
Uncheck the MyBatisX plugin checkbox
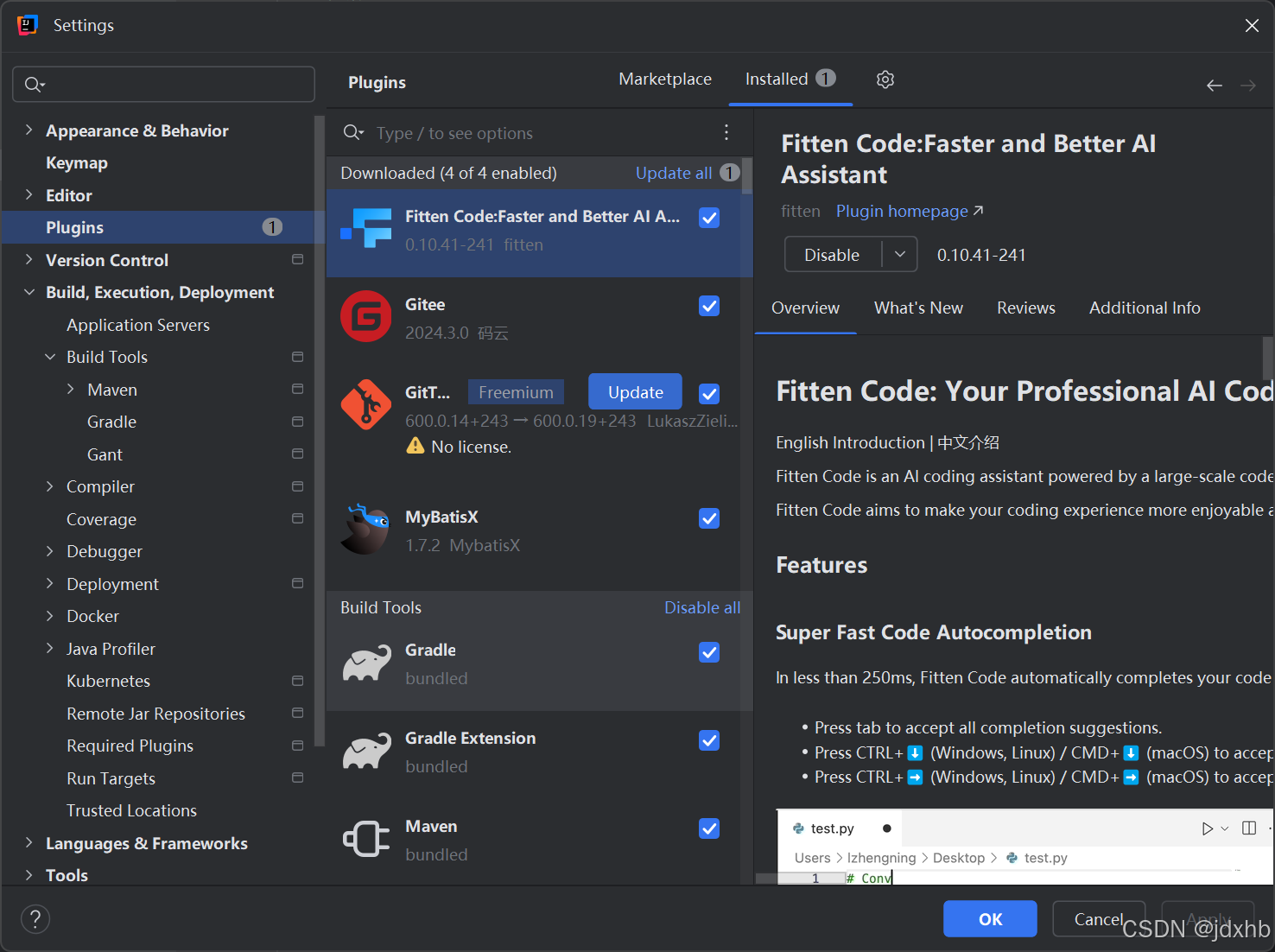point(709,518)
